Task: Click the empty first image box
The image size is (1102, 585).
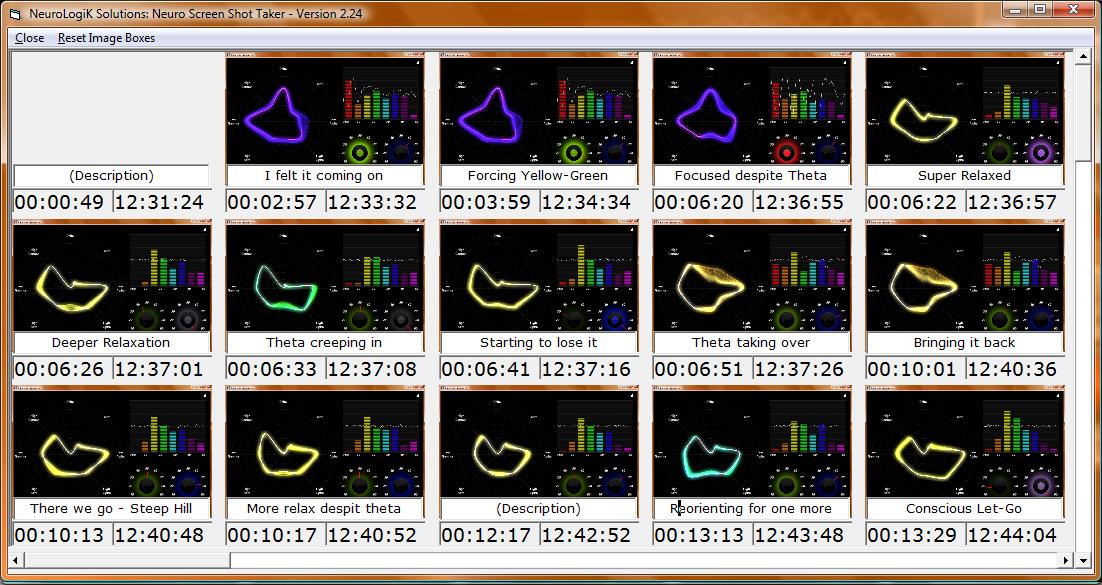Action: click(x=111, y=110)
